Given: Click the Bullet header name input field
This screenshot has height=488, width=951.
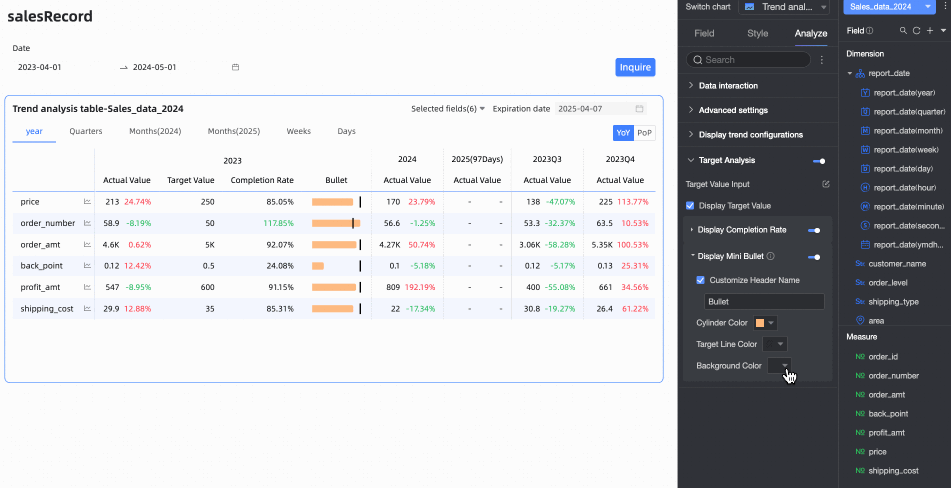Looking at the screenshot, I should pos(764,301).
